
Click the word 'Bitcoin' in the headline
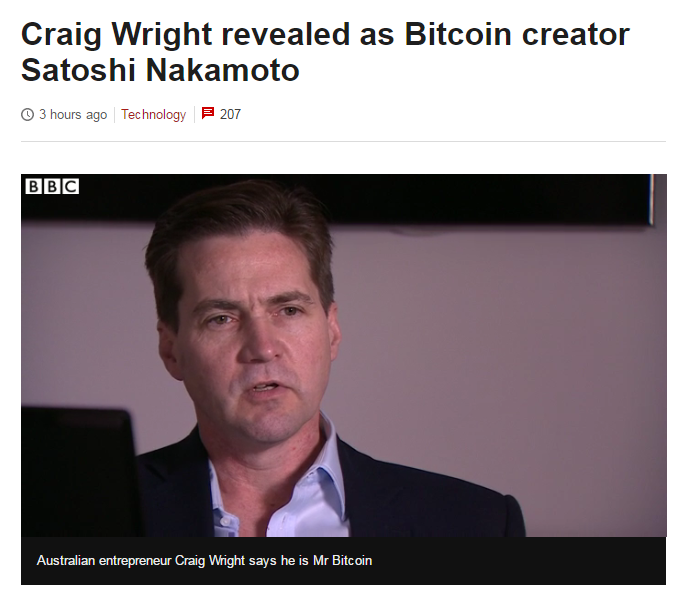tap(458, 34)
